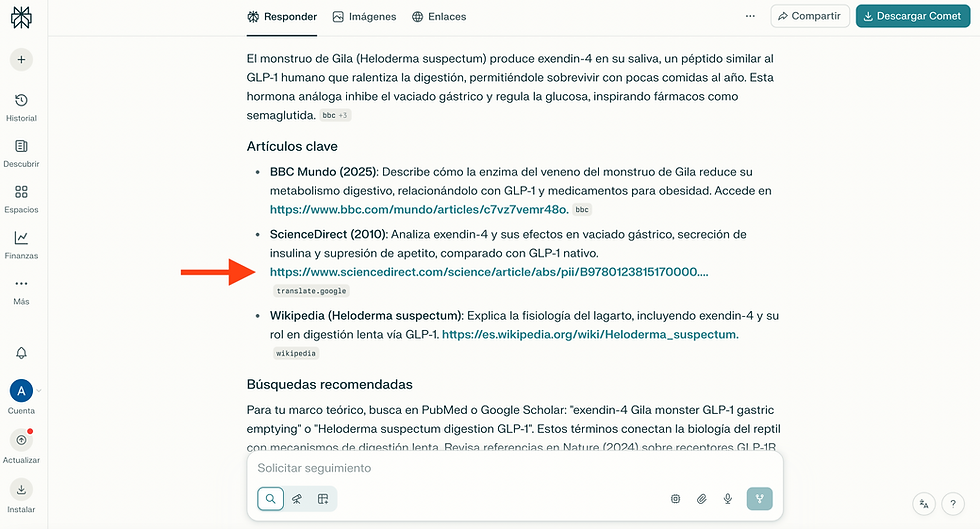Open the Perplexity logo home

[x=21, y=18]
